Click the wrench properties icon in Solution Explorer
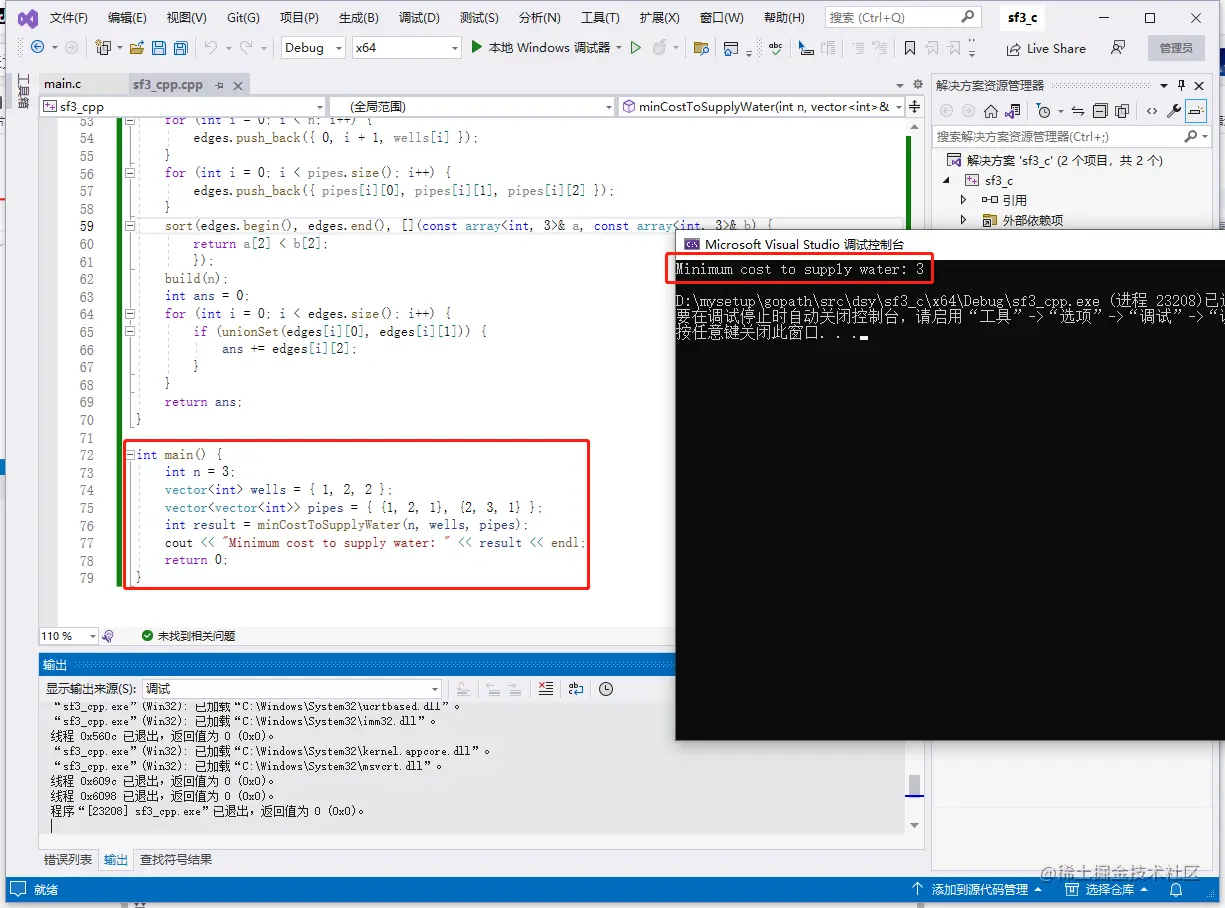 1174,111
